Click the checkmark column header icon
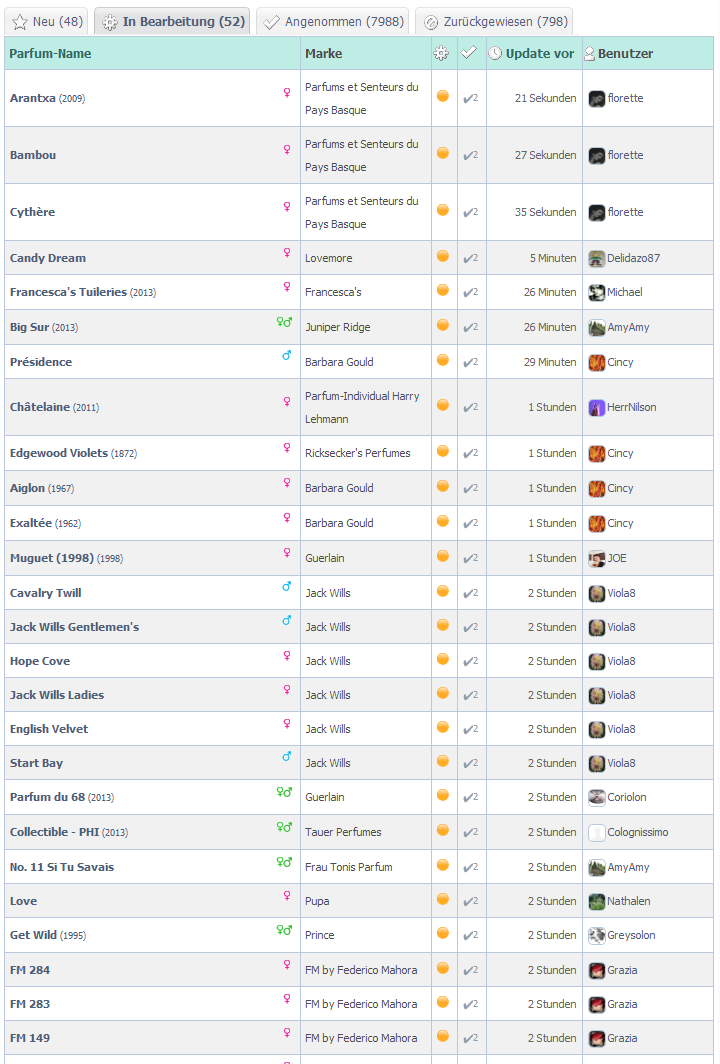This screenshot has height=1064, width=720. coord(469,53)
